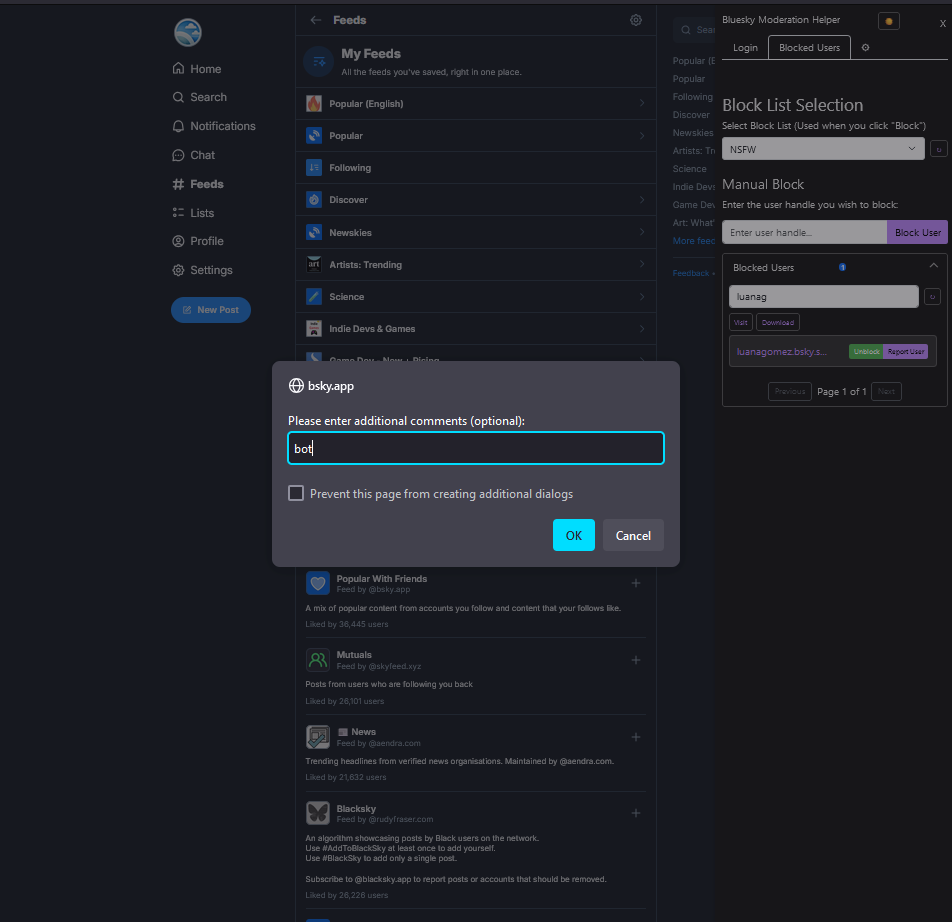The width and height of the screenshot is (952, 922).
Task: Click the Science feed icon
Action: [314, 297]
